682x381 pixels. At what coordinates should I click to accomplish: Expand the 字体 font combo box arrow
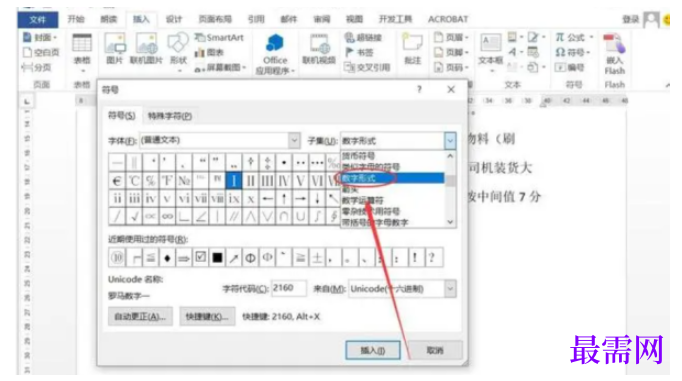click(x=294, y=140)
